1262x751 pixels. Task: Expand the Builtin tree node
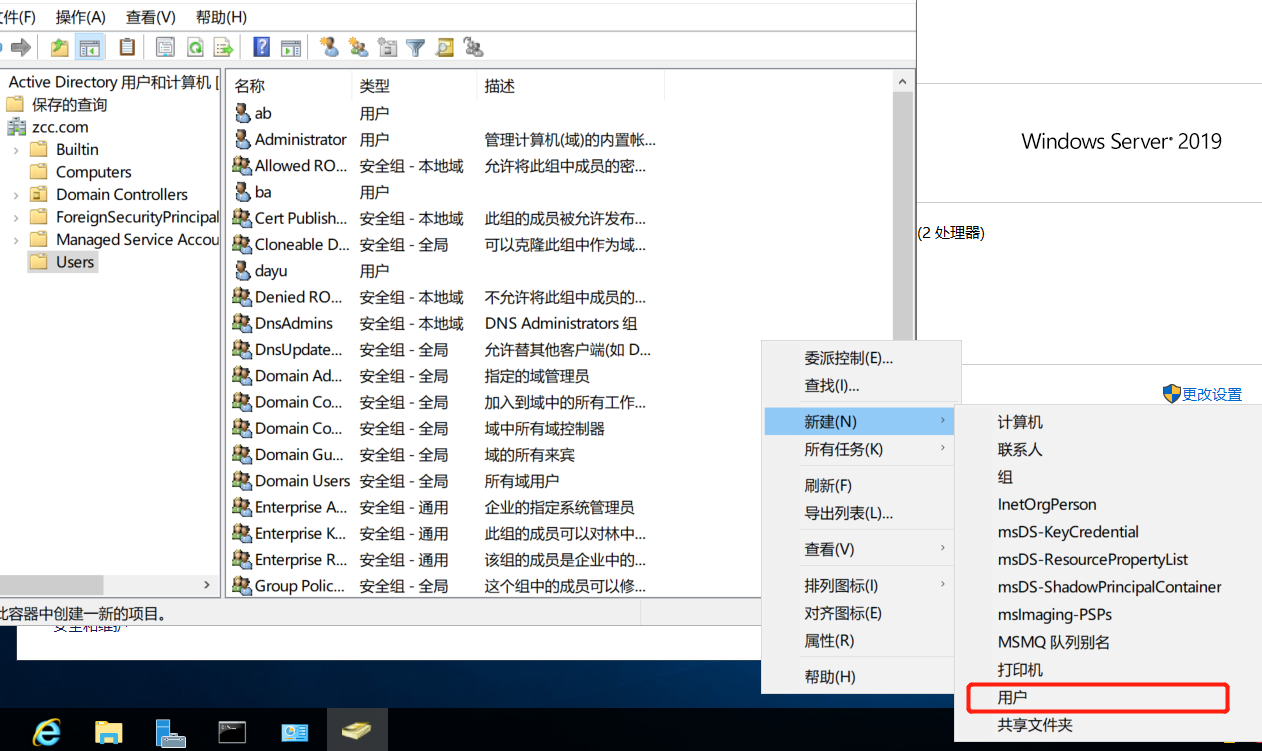click(16, 150)
